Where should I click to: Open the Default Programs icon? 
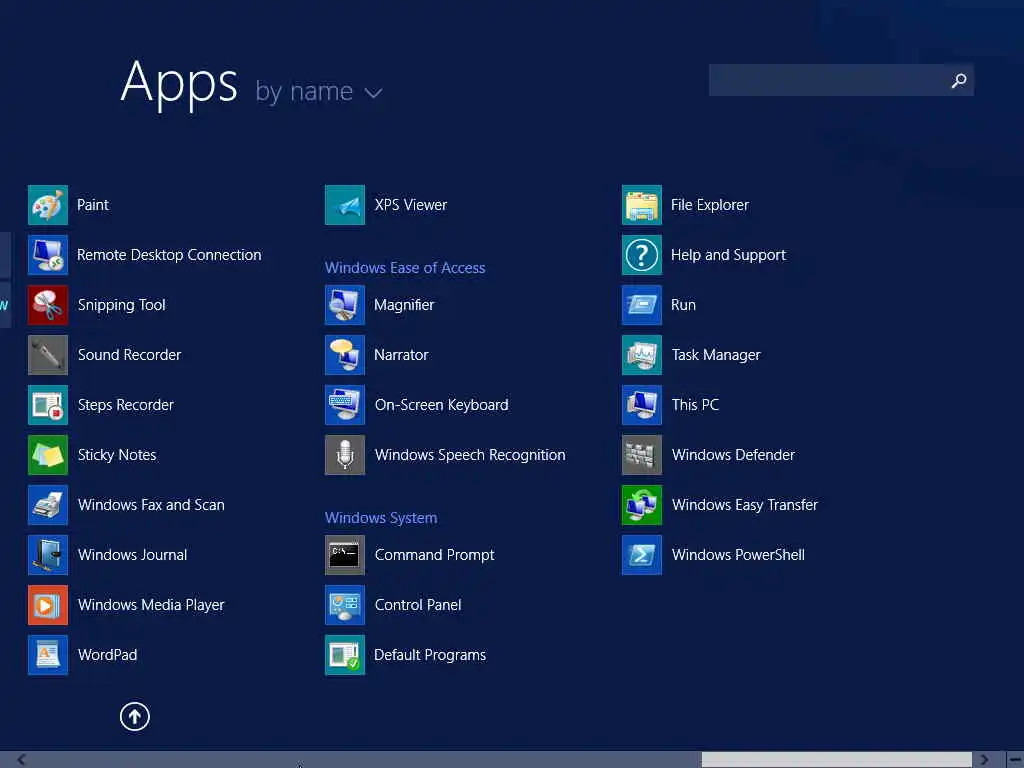[x=345, y=654]
